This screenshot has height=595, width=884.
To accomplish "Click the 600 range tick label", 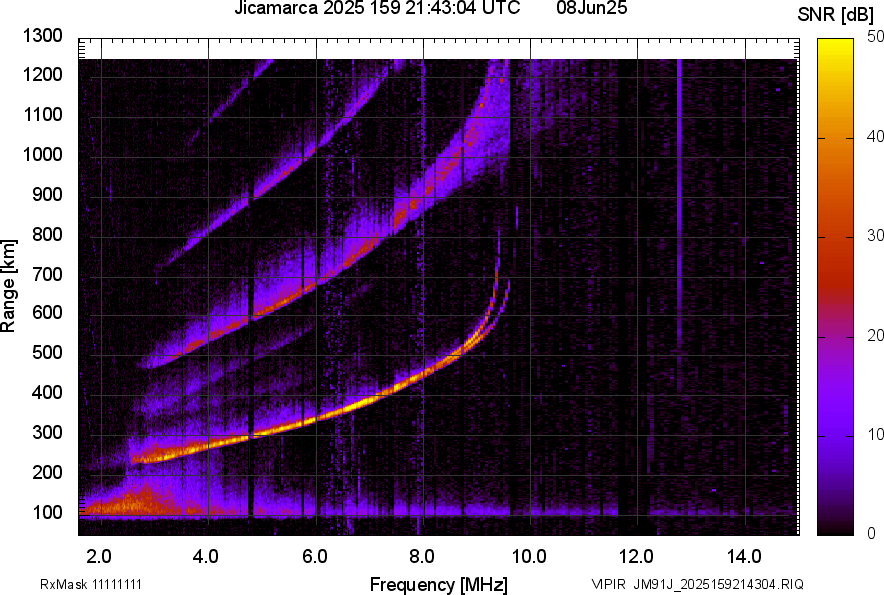I will [47, 312].
